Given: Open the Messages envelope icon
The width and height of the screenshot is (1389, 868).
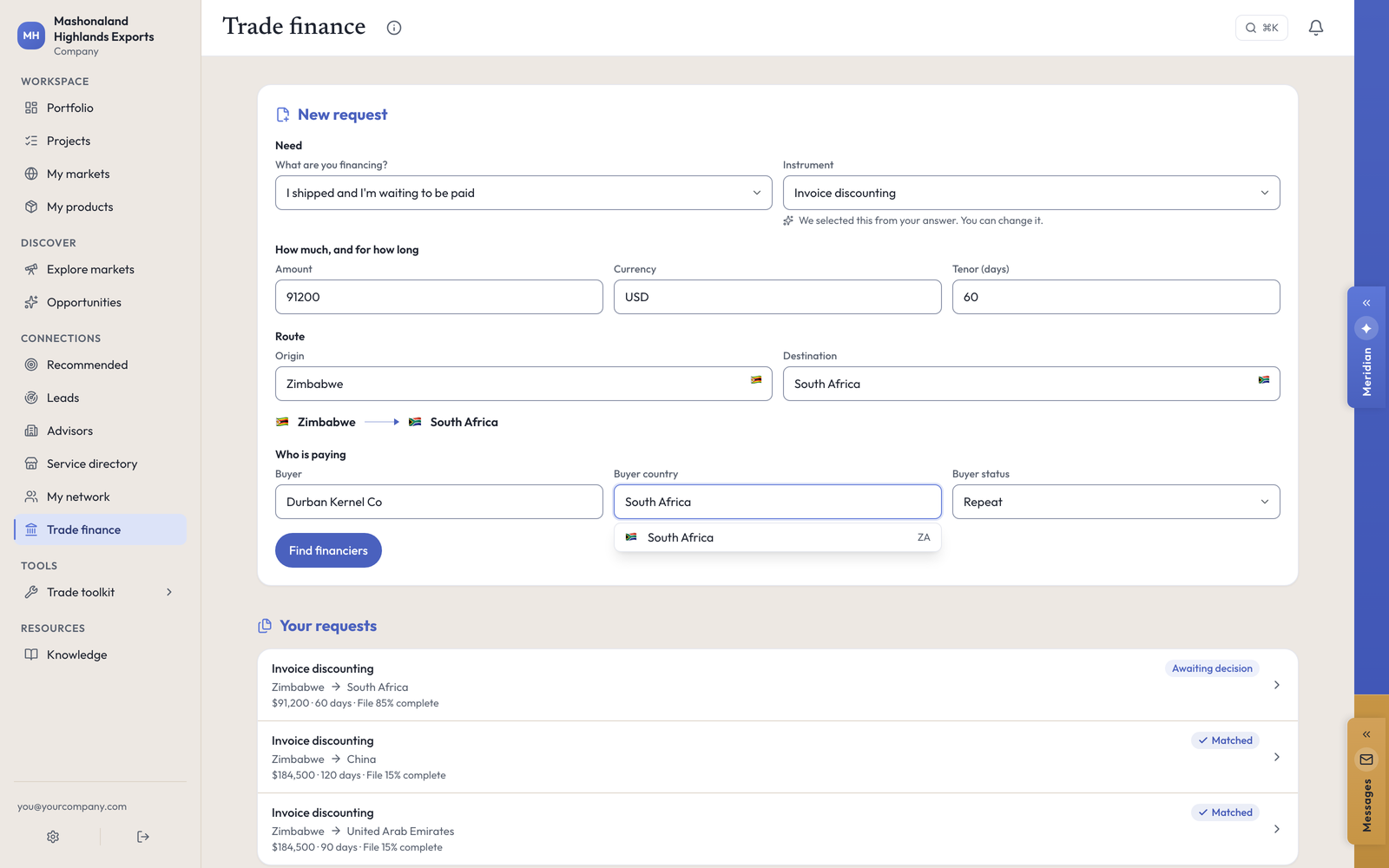Looking at the screenshot, I should point(1366,759).
